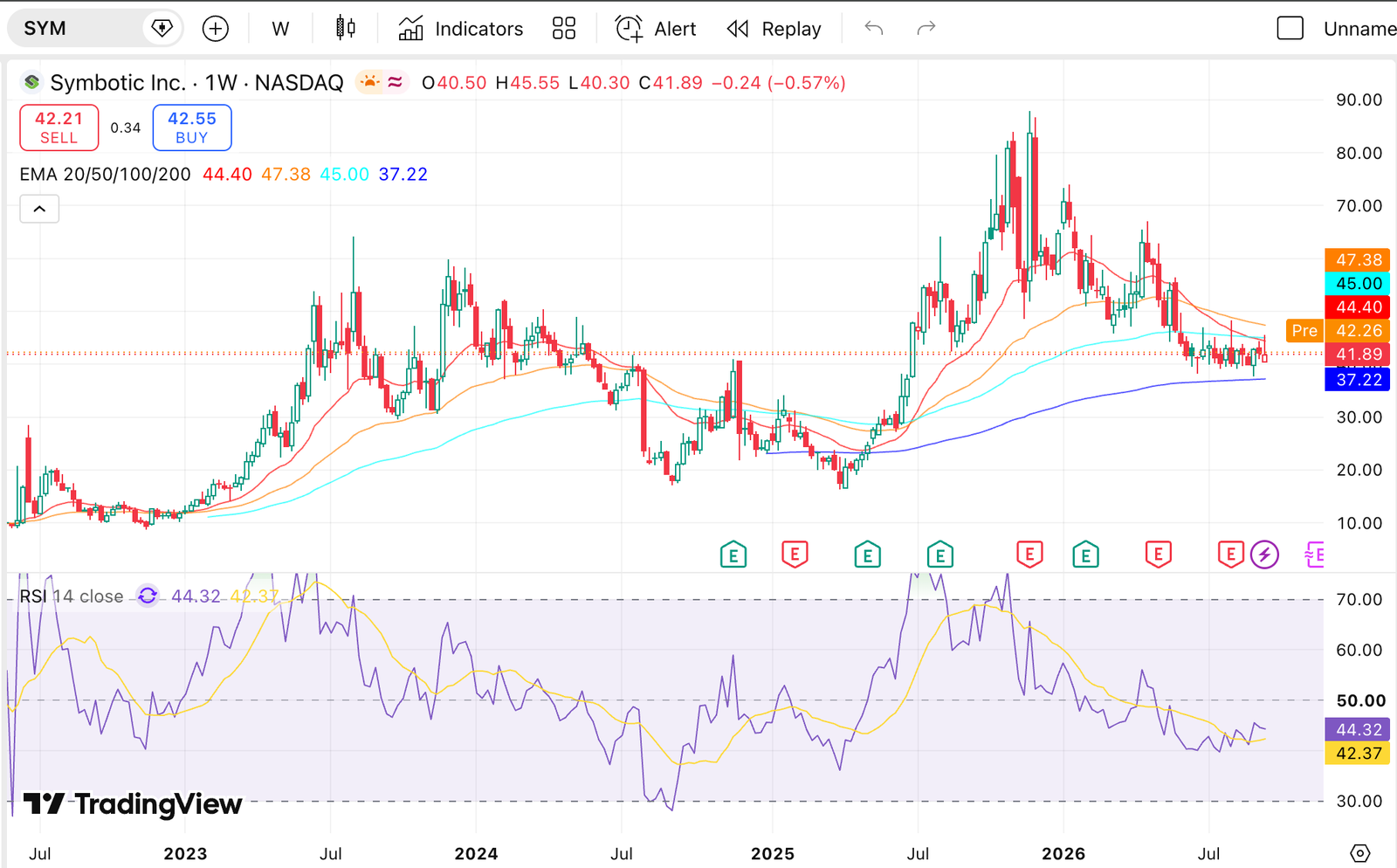
Task: Click the low value L40.30
Action: 599,83
